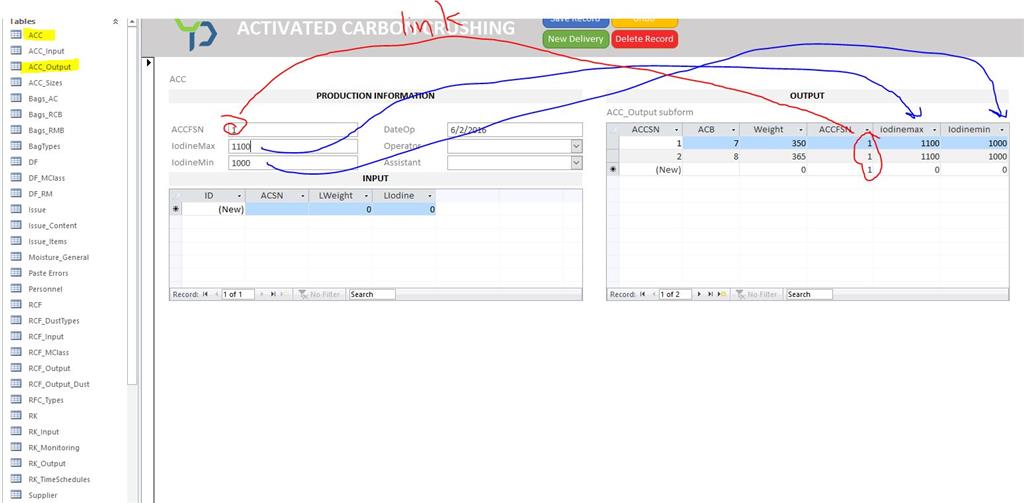1024x503 pixels.
Task: Click the RK table icon
Action: click(16, 415)
